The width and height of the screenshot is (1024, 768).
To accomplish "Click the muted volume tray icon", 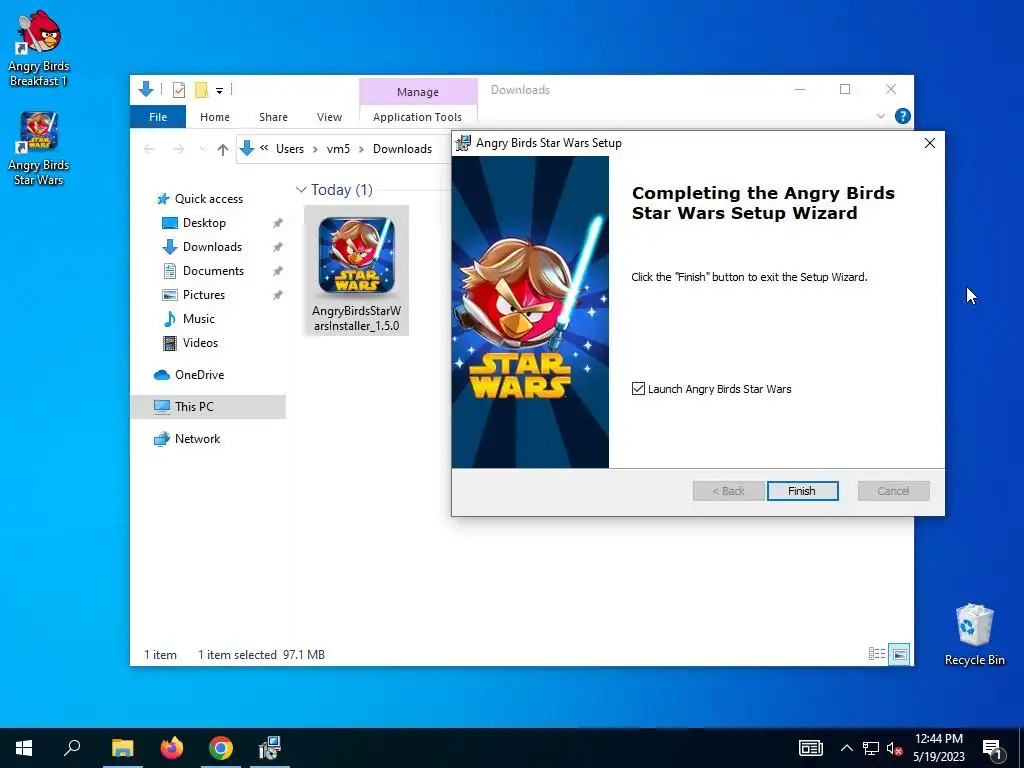I will (x=895, y=749).
